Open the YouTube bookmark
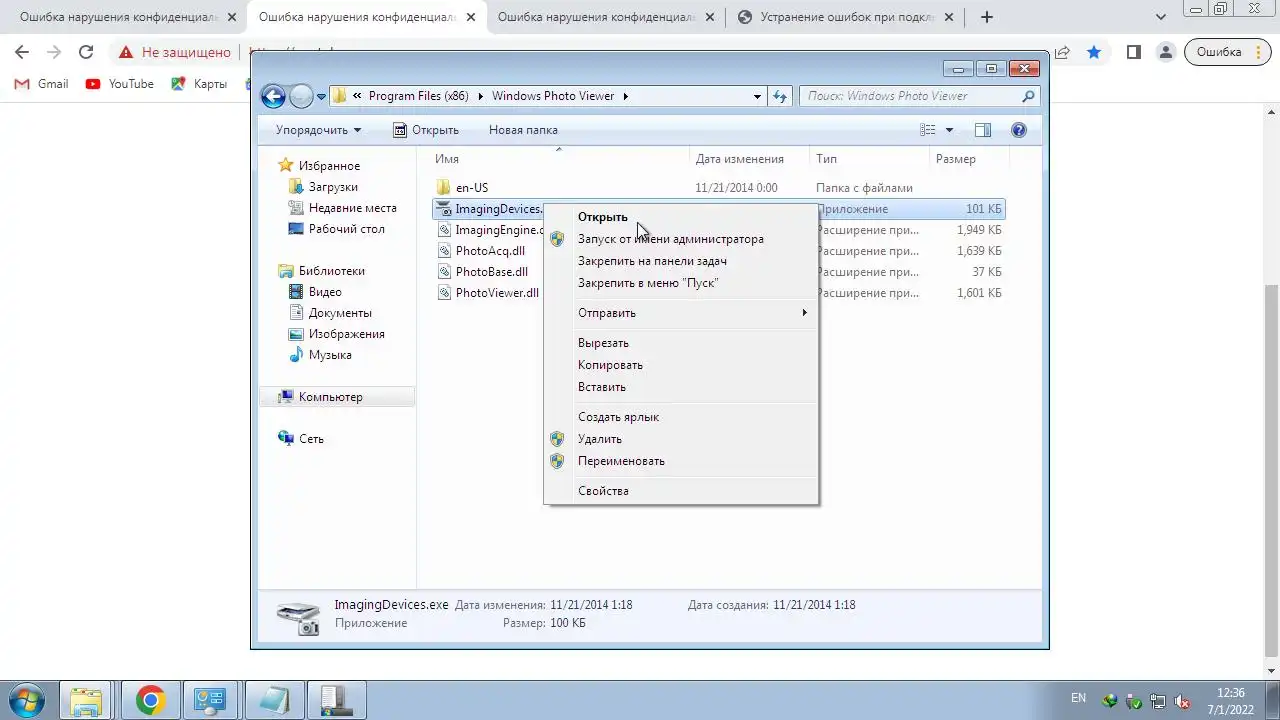The height and width of the screenshot is (720, 1280). coord(120,84)
